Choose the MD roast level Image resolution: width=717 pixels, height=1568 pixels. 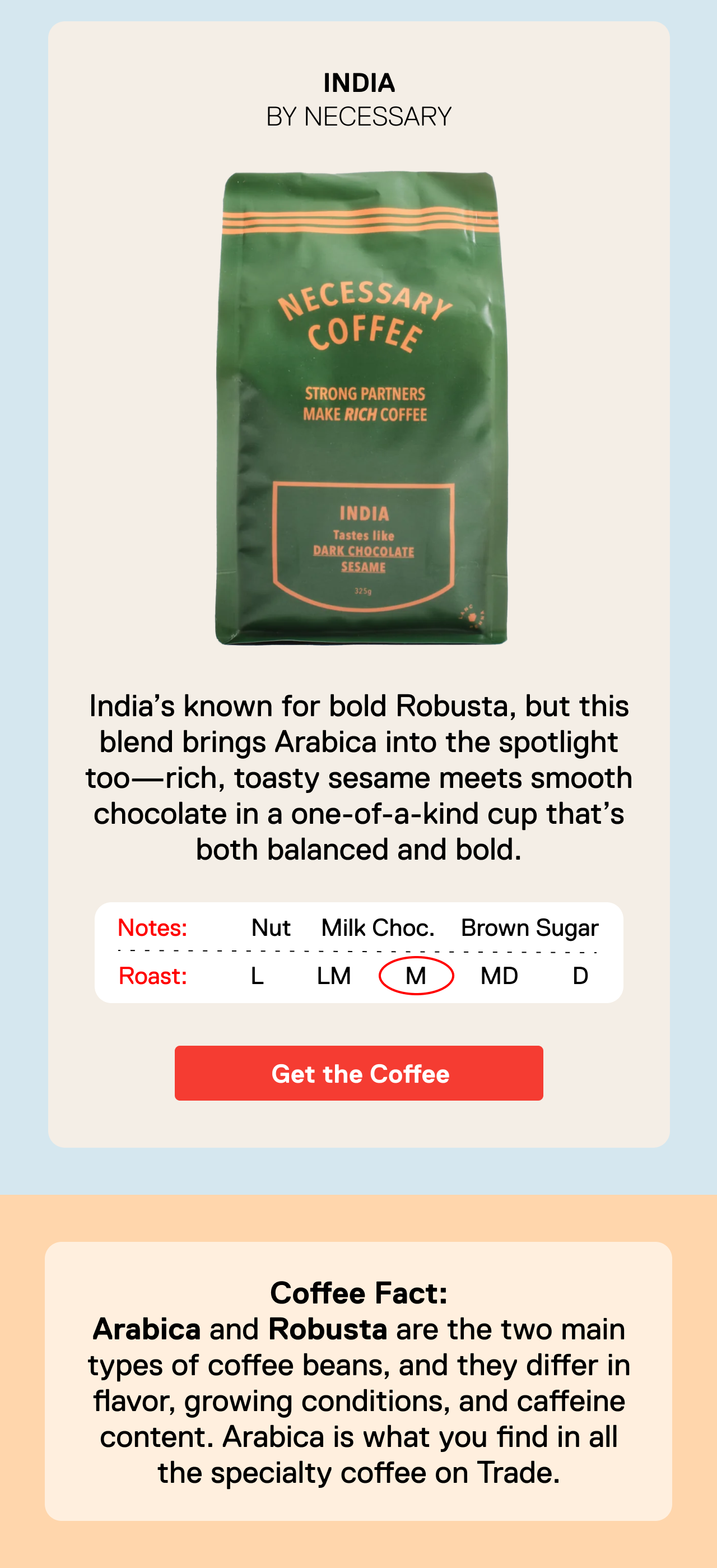click(499, 976)
